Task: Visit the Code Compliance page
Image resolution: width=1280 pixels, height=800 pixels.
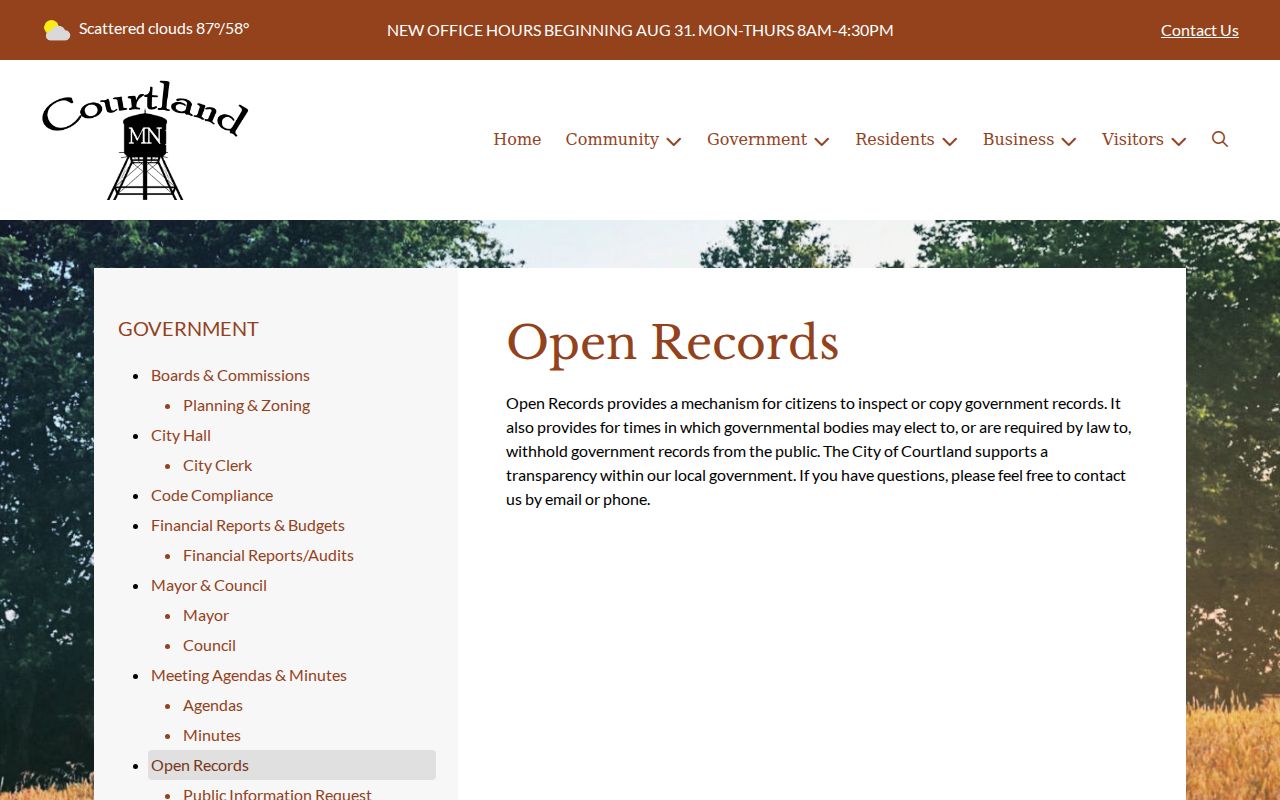Action: pos(212,495)
